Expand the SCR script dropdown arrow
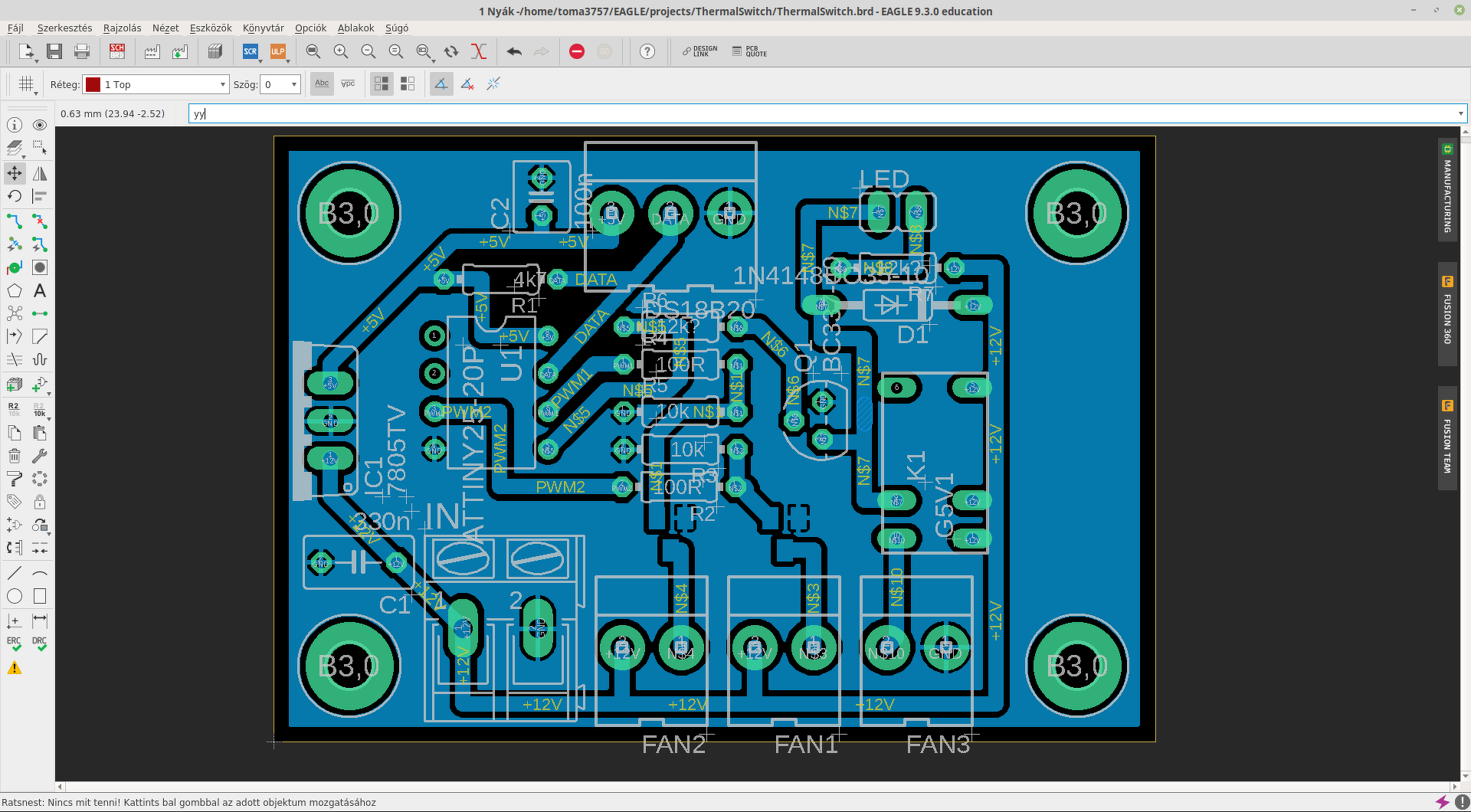This screenshot has height=812, width=1471. click(260, 60)
